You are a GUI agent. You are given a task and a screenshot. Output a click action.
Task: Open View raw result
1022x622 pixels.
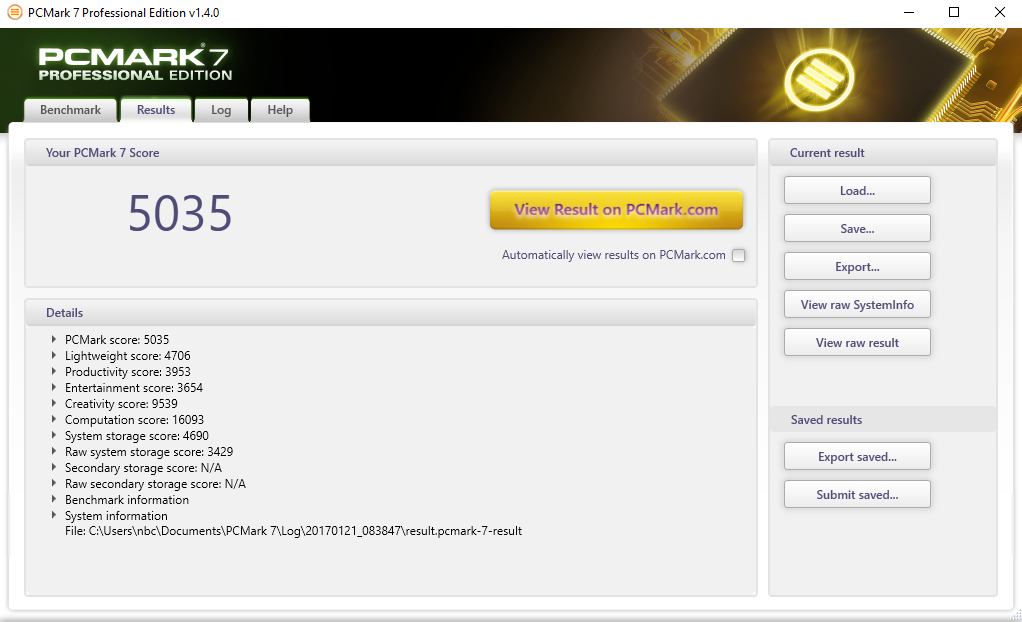(857, 342)
